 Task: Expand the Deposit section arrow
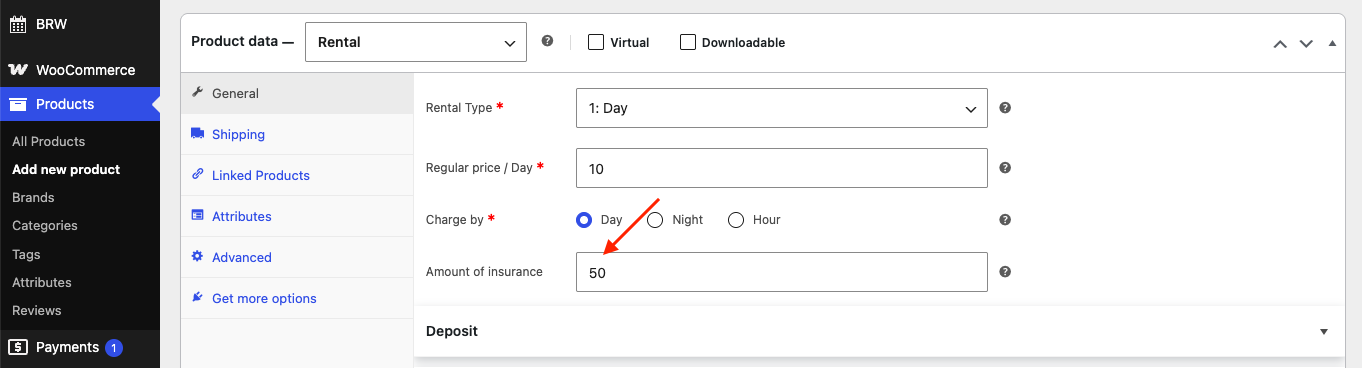[x=1324, y=331]
